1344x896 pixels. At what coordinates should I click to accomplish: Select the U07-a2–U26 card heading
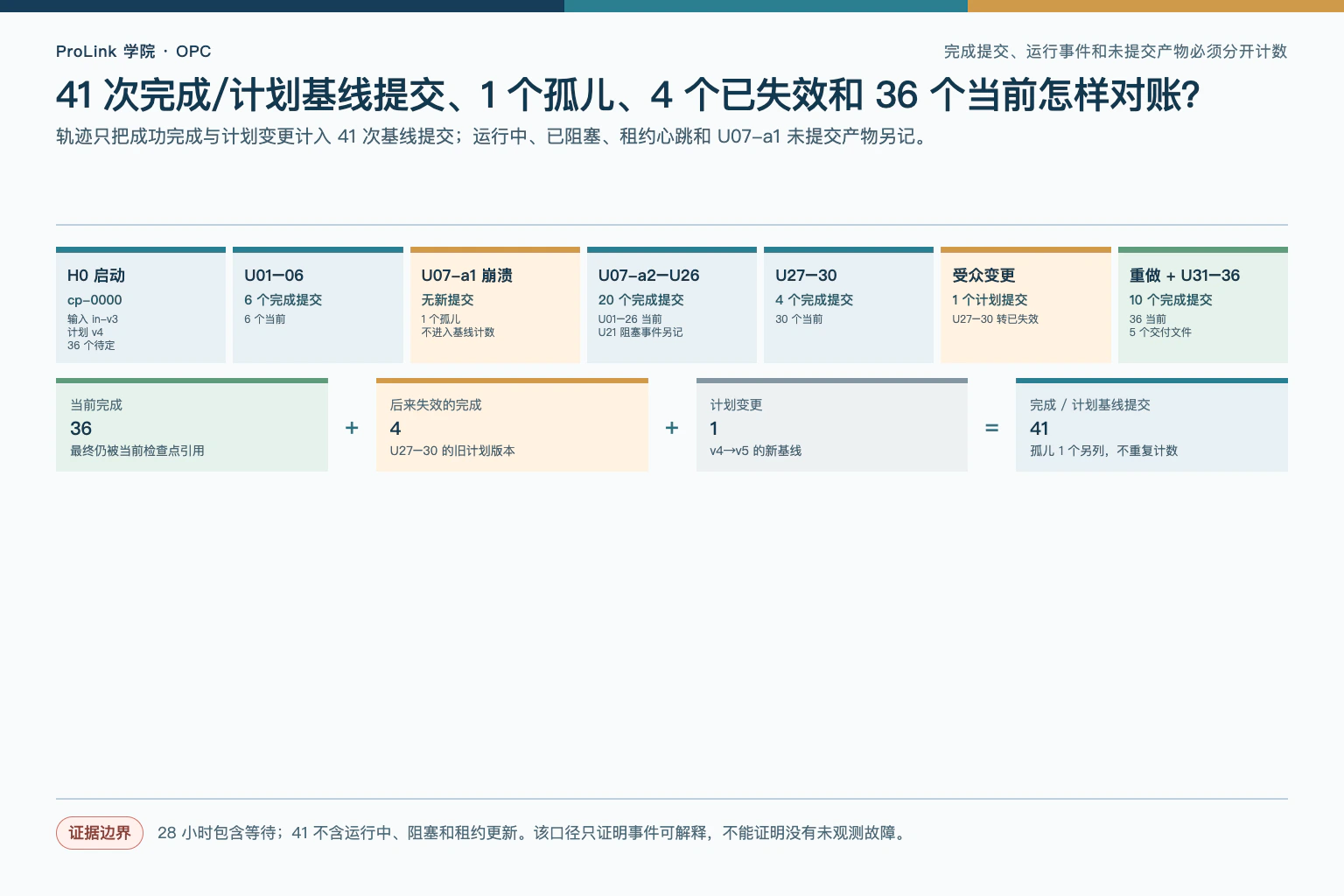pos(648,276)
